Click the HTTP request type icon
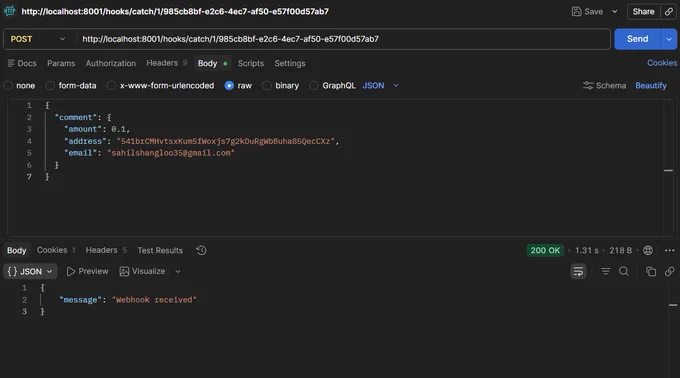680x378 pixels. (10, 11)
